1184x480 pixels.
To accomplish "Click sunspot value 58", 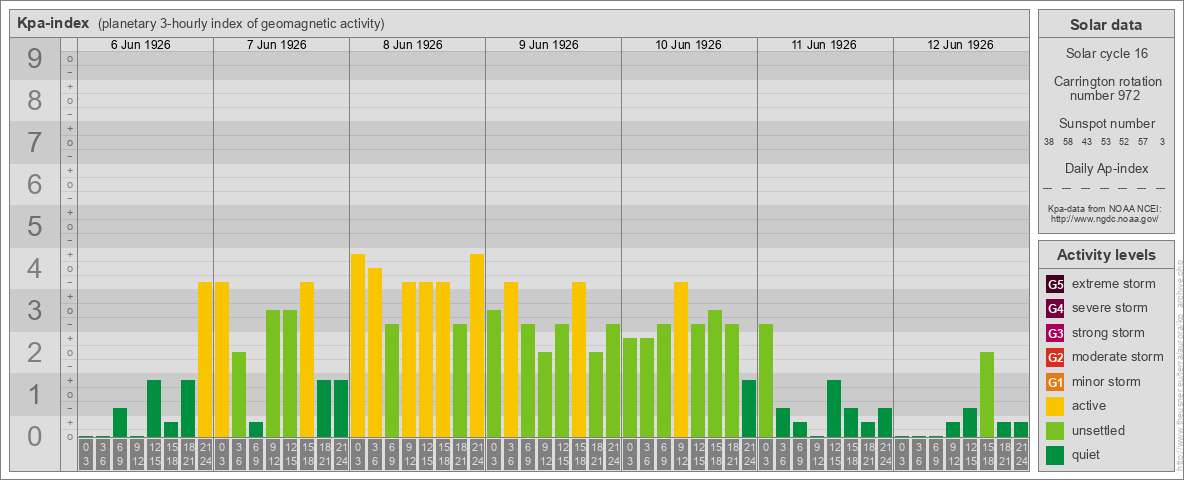I will click(x=1068, y=142).
